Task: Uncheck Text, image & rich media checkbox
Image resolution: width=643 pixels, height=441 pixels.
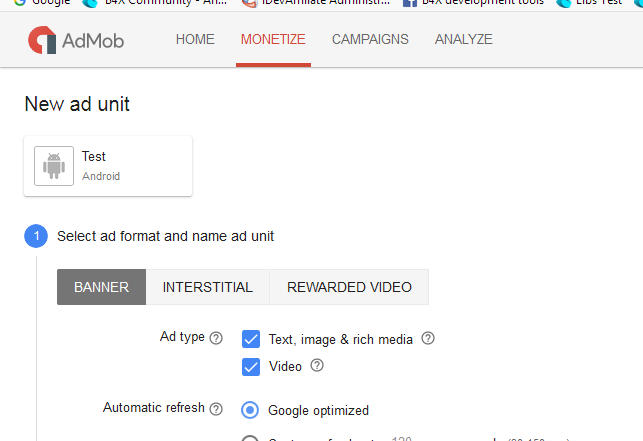Action: [x=251, y=339]
